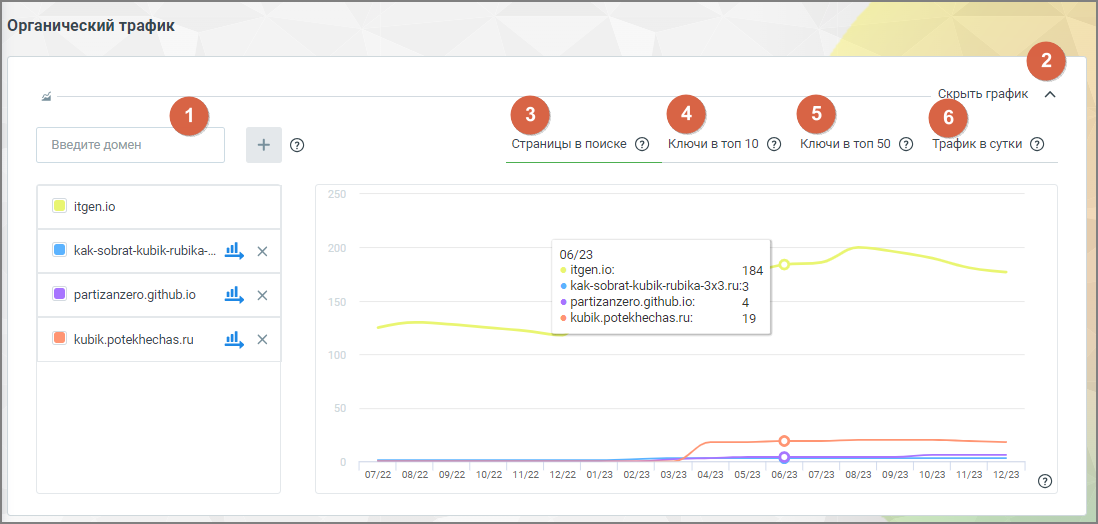This screenshot has height=524, width=1098.
Task: Open analysis icon for kubik.potekhechas.ru
Action: point(234,339)
